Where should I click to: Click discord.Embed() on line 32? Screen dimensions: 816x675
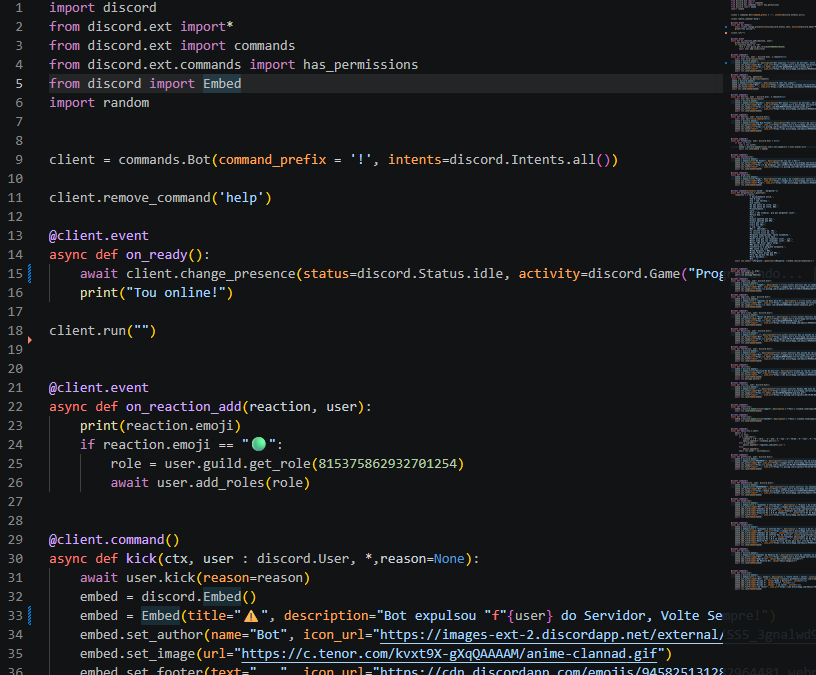pos(199,596)
